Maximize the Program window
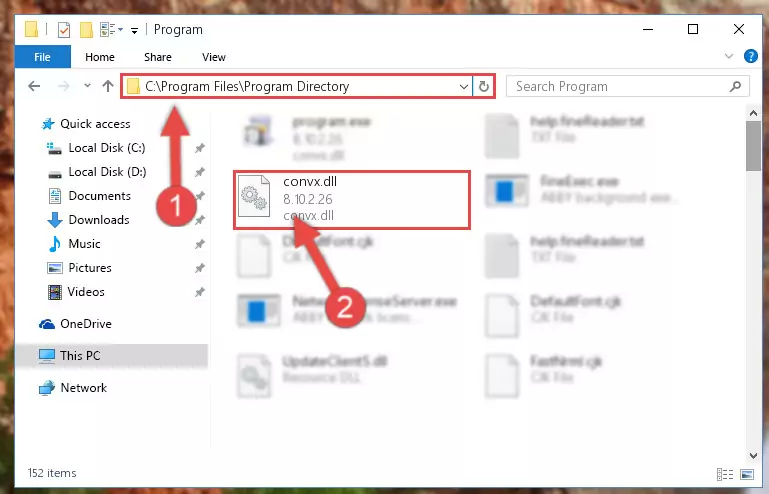Image resolution: width=769 pixels, height=494 pixels. [693, 29]
